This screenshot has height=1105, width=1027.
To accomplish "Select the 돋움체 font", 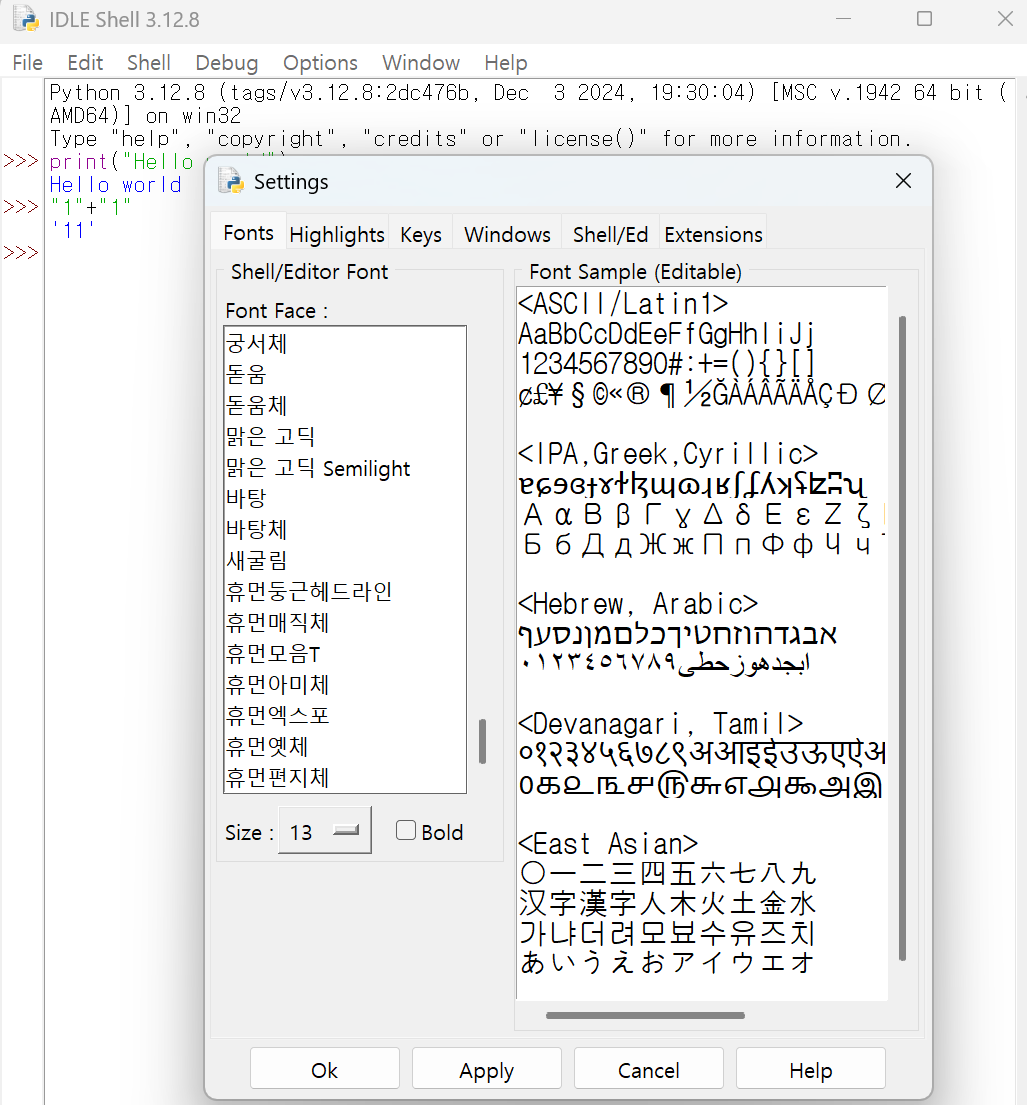I will (x=345, y=405).
